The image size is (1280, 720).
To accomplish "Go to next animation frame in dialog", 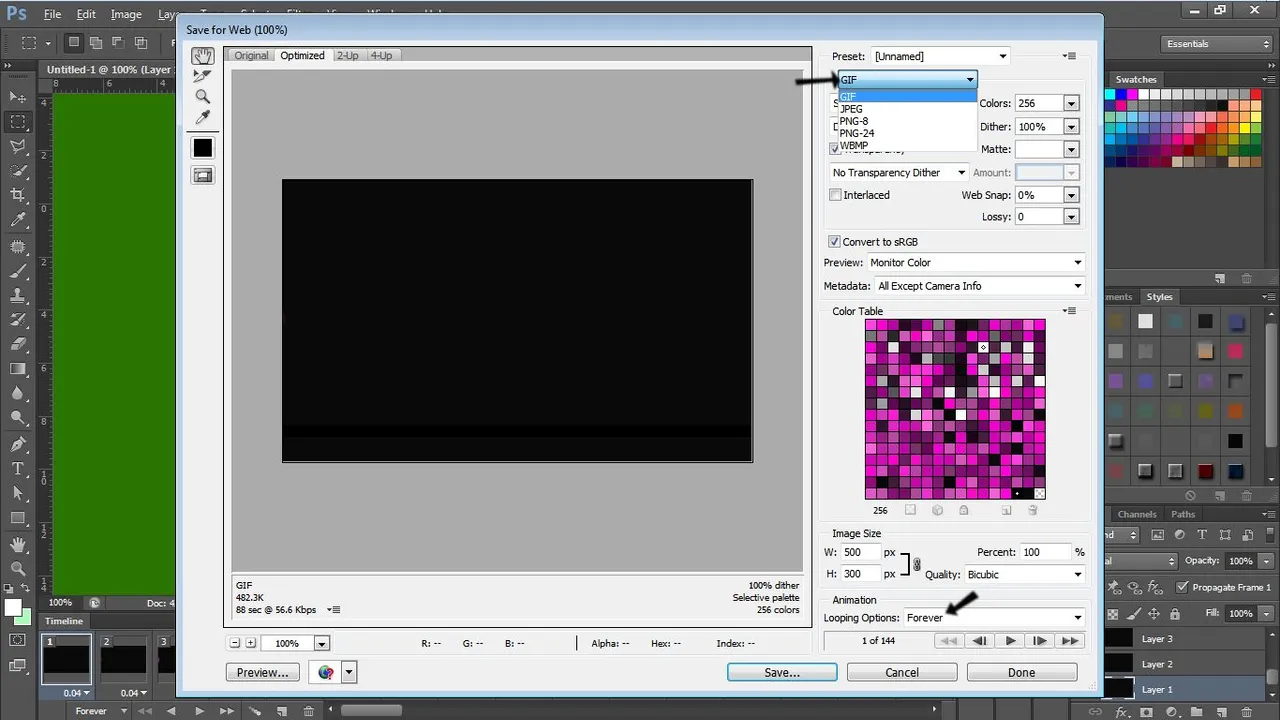I will pos(1040,641).
